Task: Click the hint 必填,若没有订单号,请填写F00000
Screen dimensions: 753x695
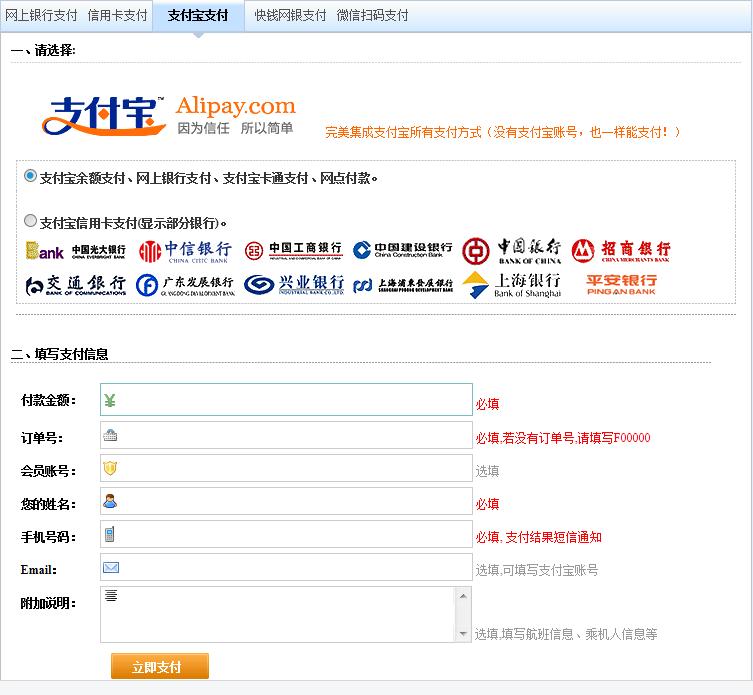Action: pyautogui.click(x=563, y=438)
